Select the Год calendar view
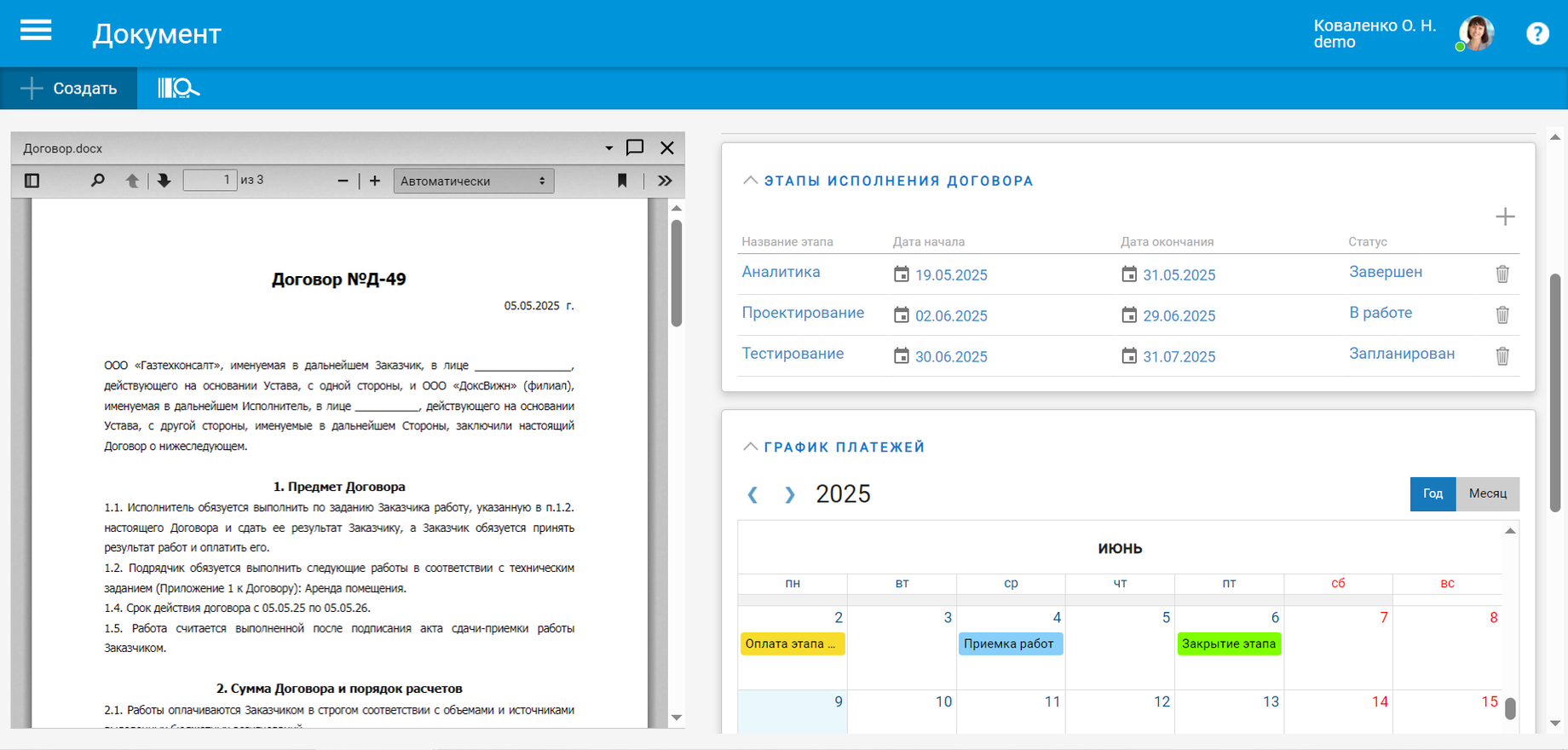Image resolution: width=1568 pixels, height=750 pixels. (1433, 493)
